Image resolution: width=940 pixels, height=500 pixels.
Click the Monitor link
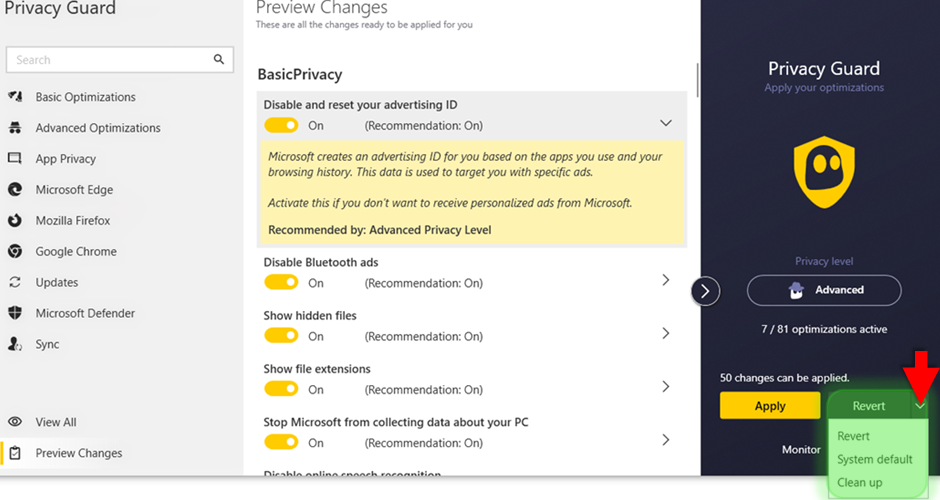click(x=801, y=449)
